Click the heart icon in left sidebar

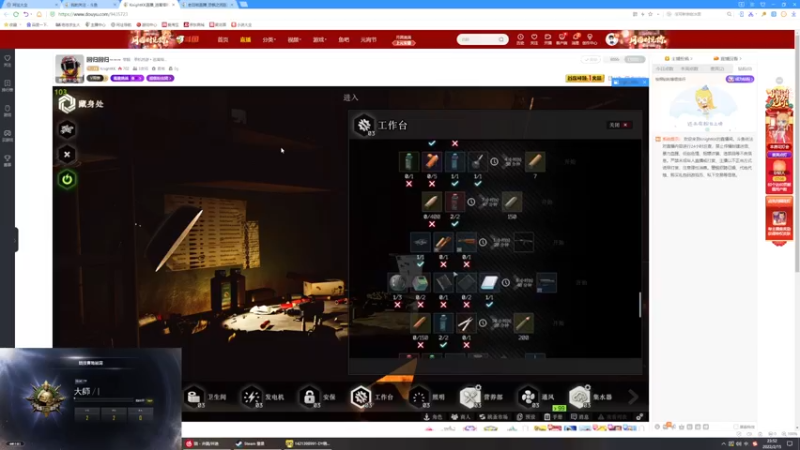point(7,60)
